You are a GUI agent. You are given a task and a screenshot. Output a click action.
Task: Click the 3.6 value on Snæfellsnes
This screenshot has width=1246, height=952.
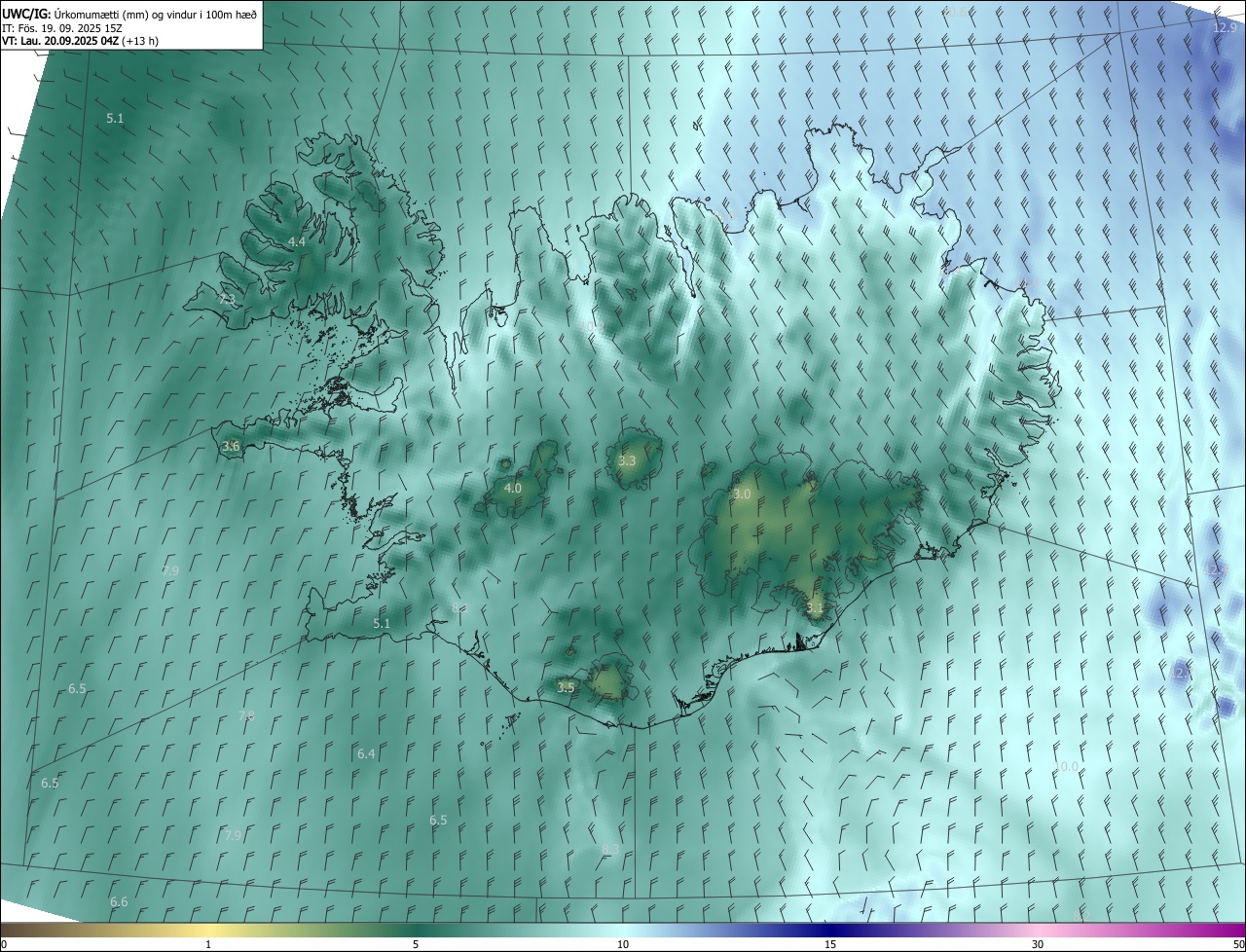tap(231, 447)
